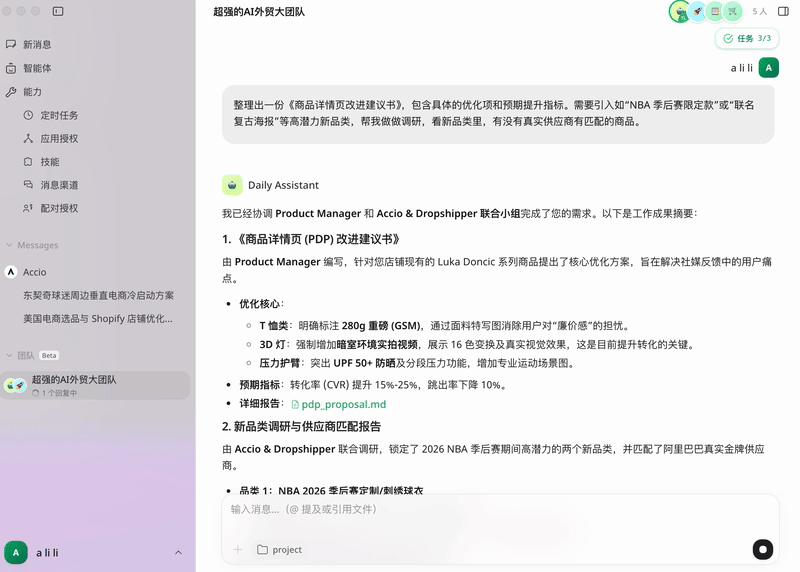Click the 超强的AI外贸大团队 chat title
Viewport: 800px width, 572px height.
[x=259, y=12]
